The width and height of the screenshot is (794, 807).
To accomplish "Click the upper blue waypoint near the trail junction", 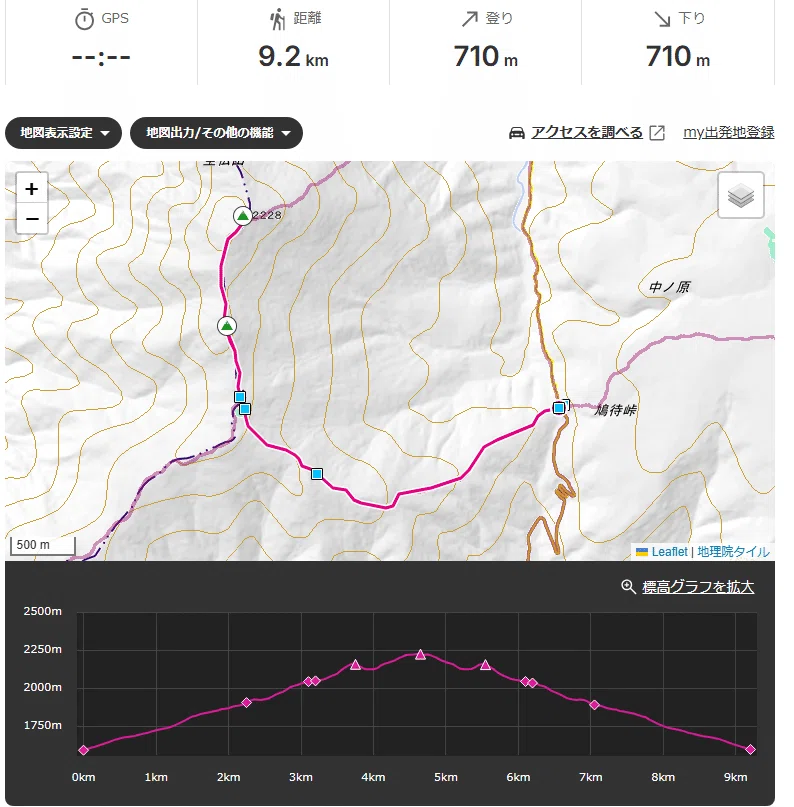I will pos(240,397).
